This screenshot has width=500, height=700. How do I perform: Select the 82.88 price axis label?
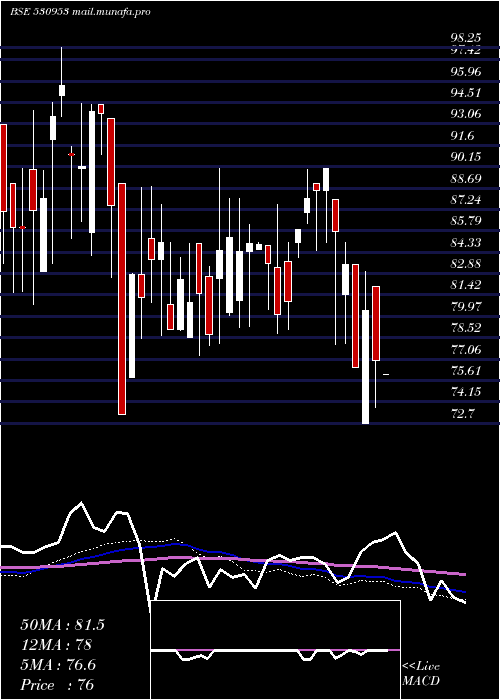[x=466, y=264]
